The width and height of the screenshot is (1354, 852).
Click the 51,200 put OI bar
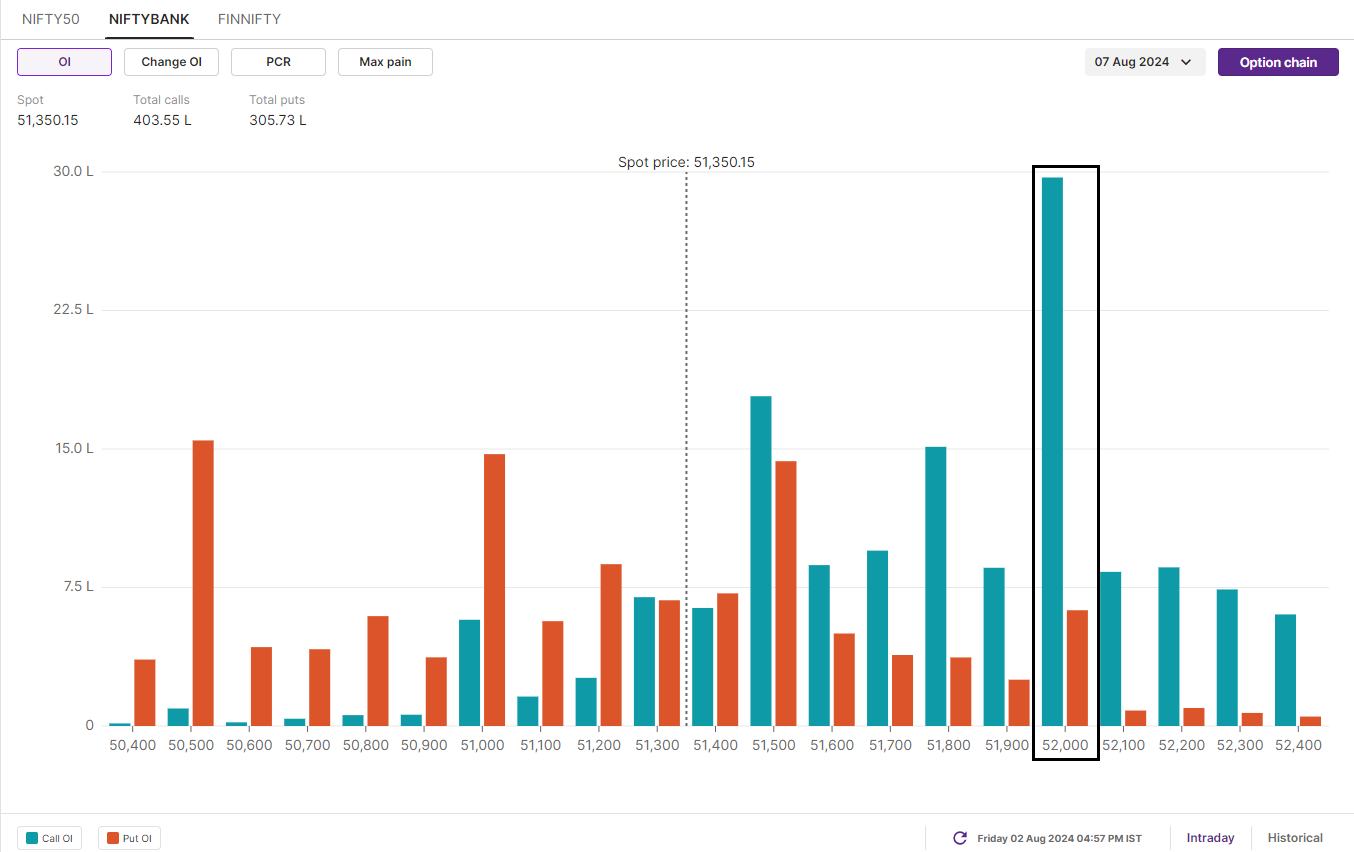[x=611, y=645]
